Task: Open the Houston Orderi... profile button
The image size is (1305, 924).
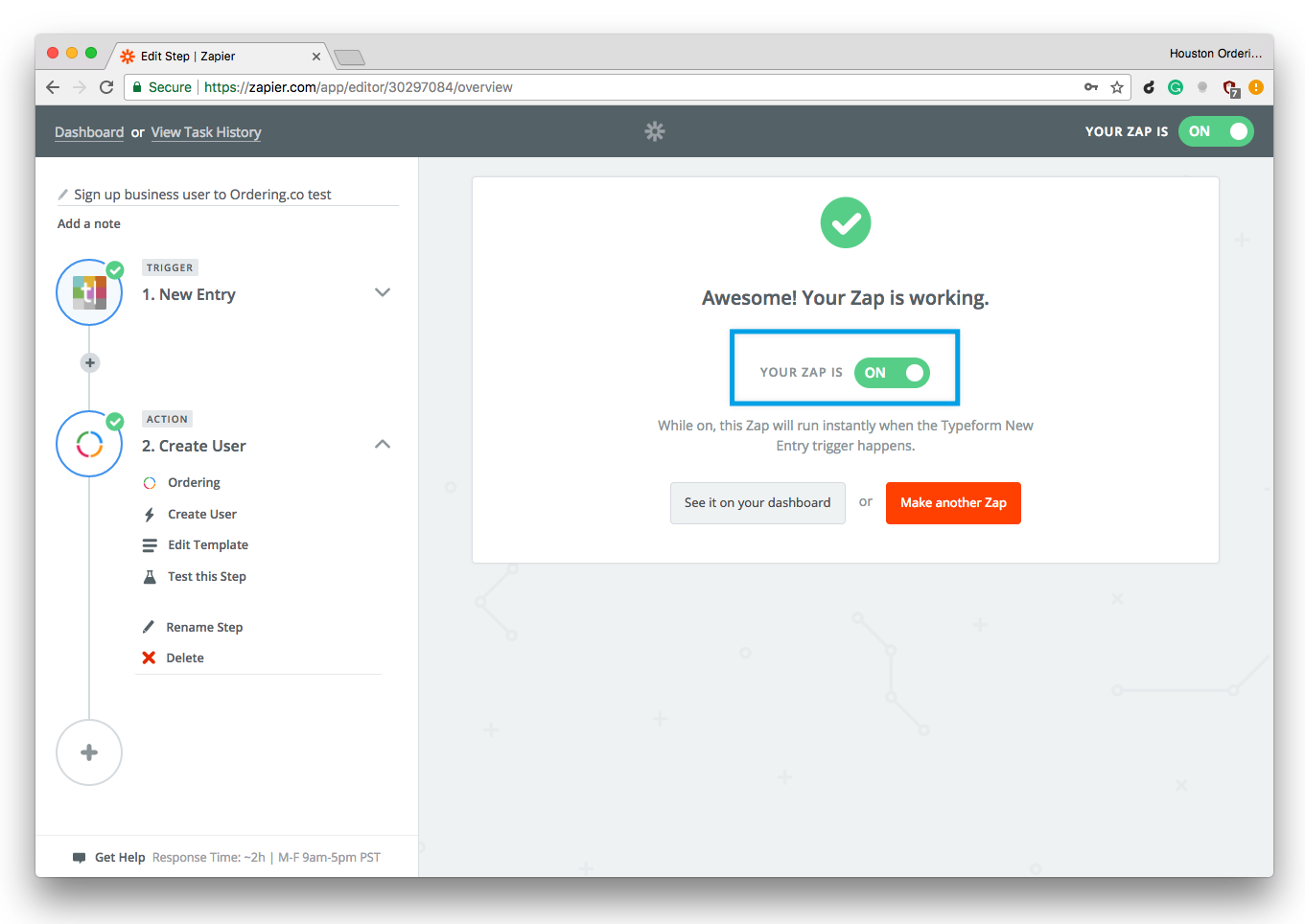Action: (1216, 54)
